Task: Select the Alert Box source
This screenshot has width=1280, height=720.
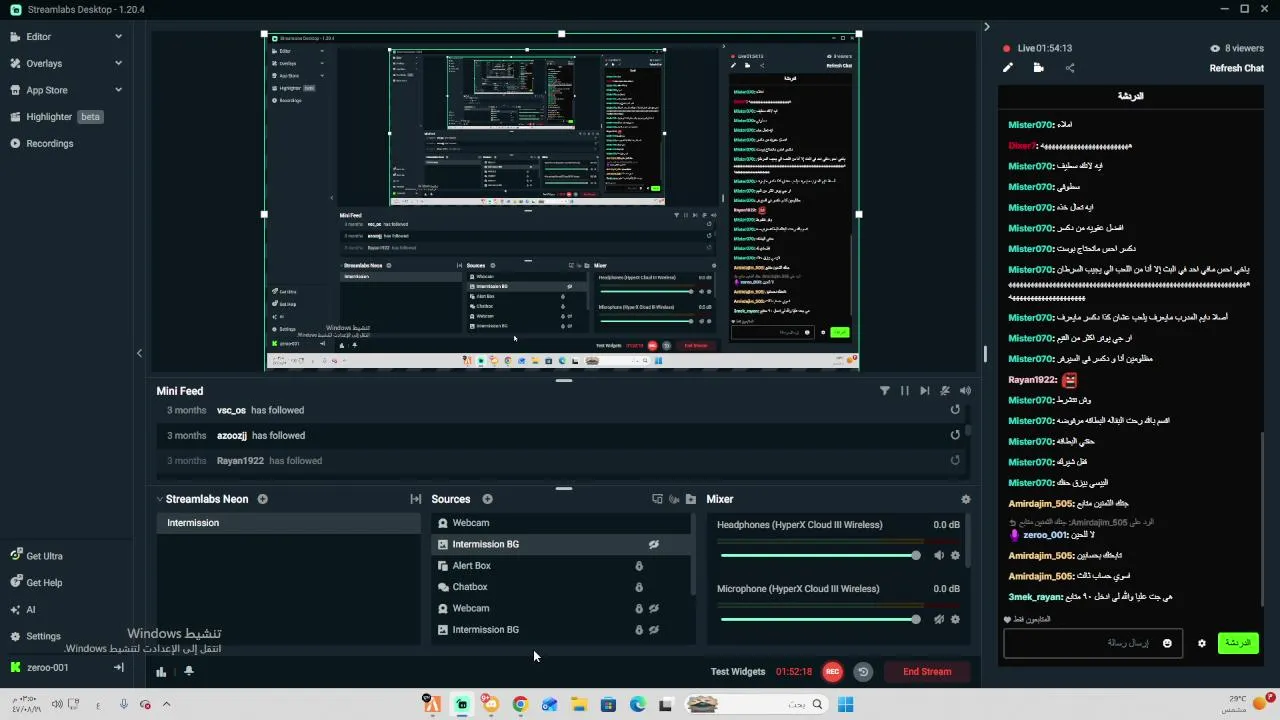Action: click(x=561, y=566)
